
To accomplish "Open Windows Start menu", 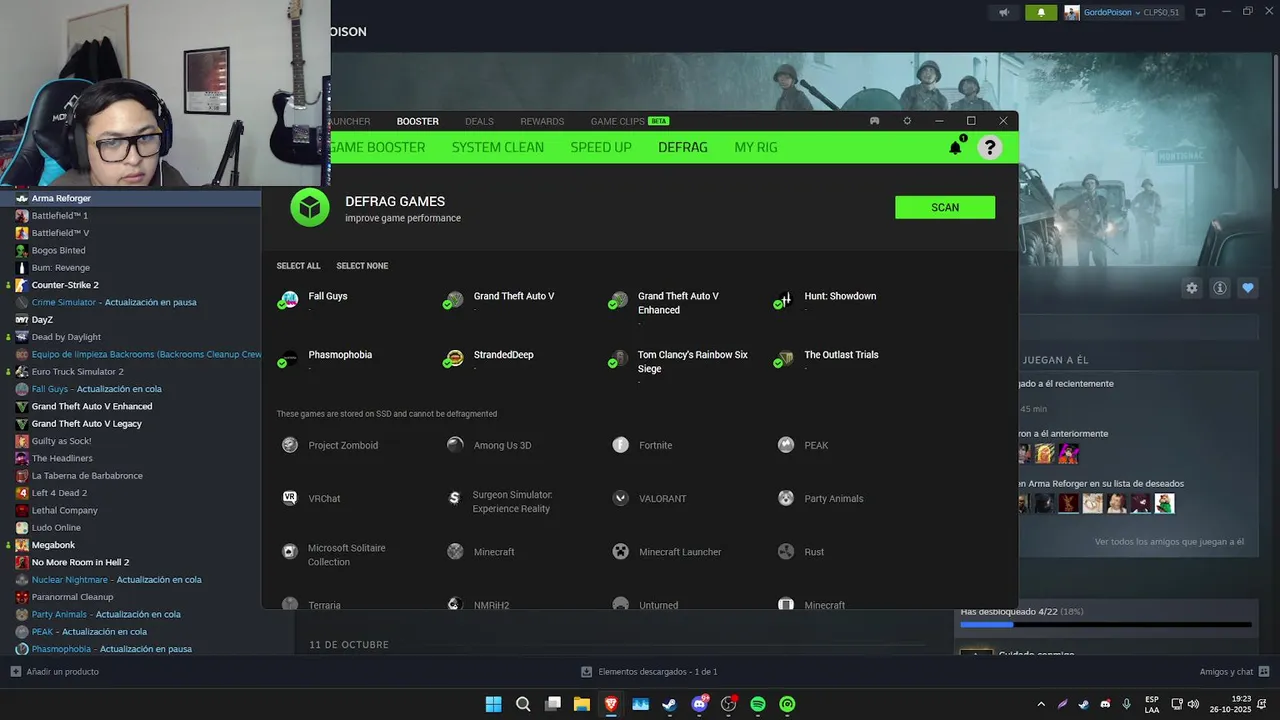I will (493, 704).
